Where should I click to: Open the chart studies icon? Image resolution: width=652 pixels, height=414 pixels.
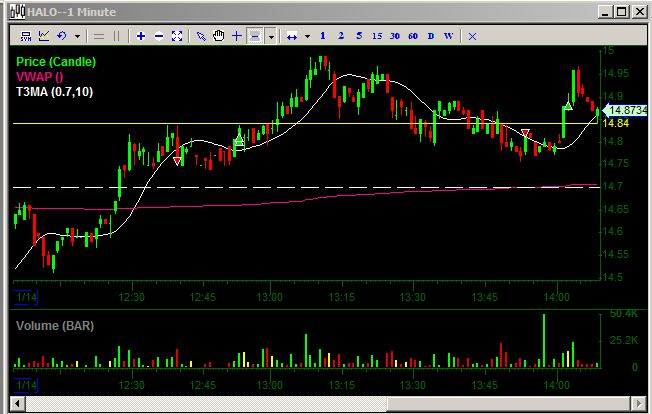tap(44, 36)
